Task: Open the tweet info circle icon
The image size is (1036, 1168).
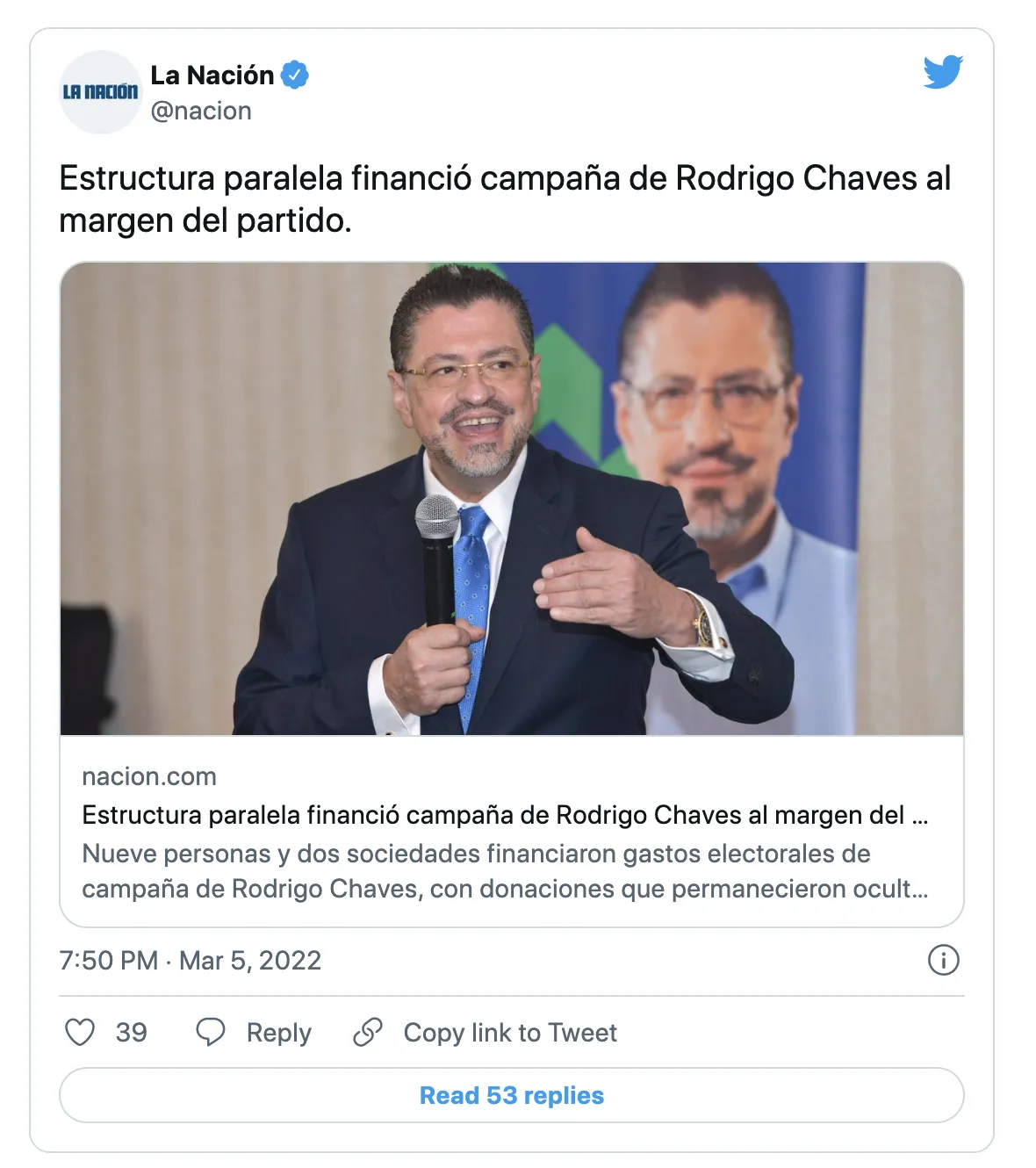Action: pos(944,960)
